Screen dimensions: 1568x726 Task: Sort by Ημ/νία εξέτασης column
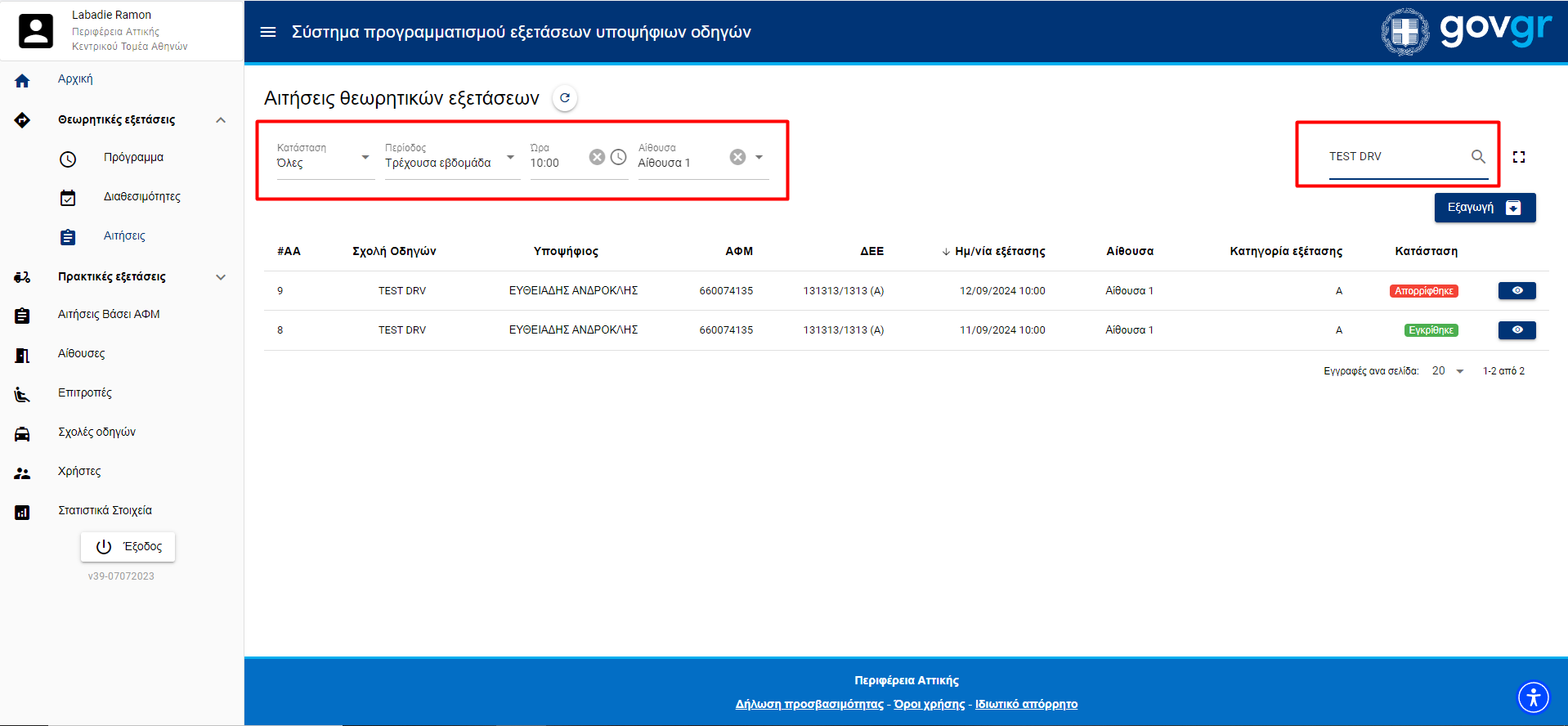pos(999,251)
